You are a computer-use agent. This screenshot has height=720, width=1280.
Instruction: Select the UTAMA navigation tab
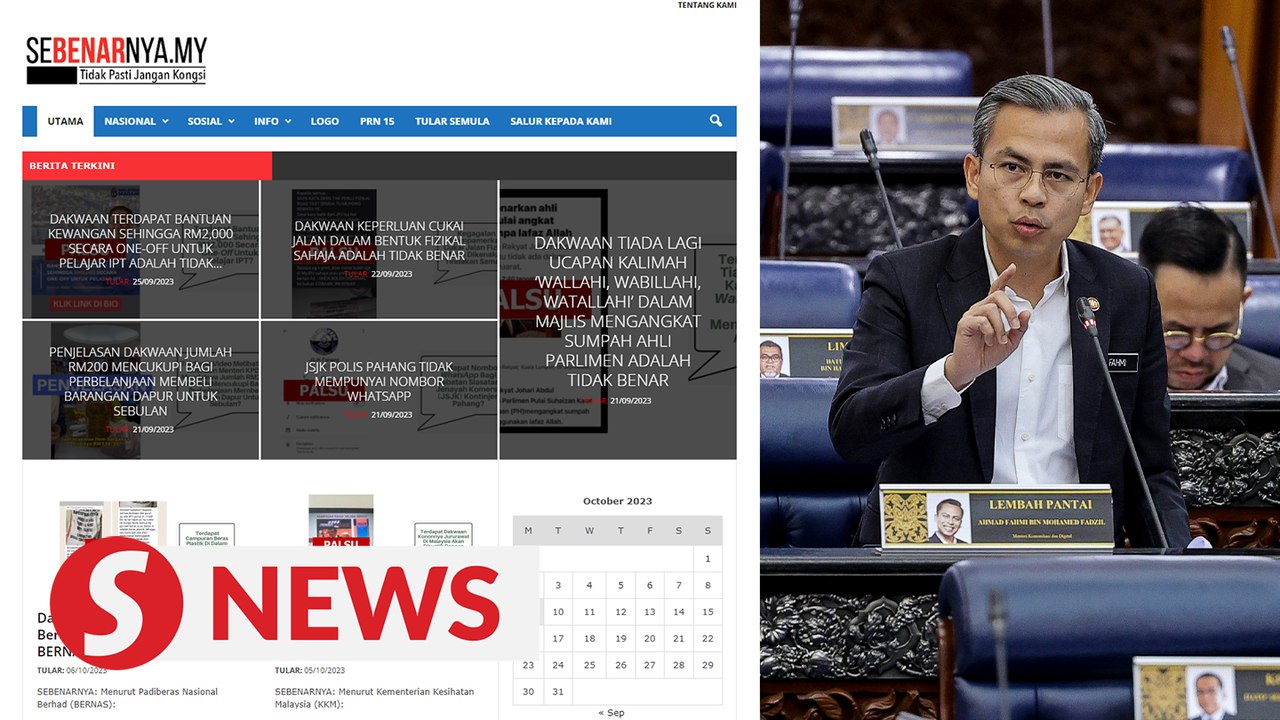pos(65,121)
